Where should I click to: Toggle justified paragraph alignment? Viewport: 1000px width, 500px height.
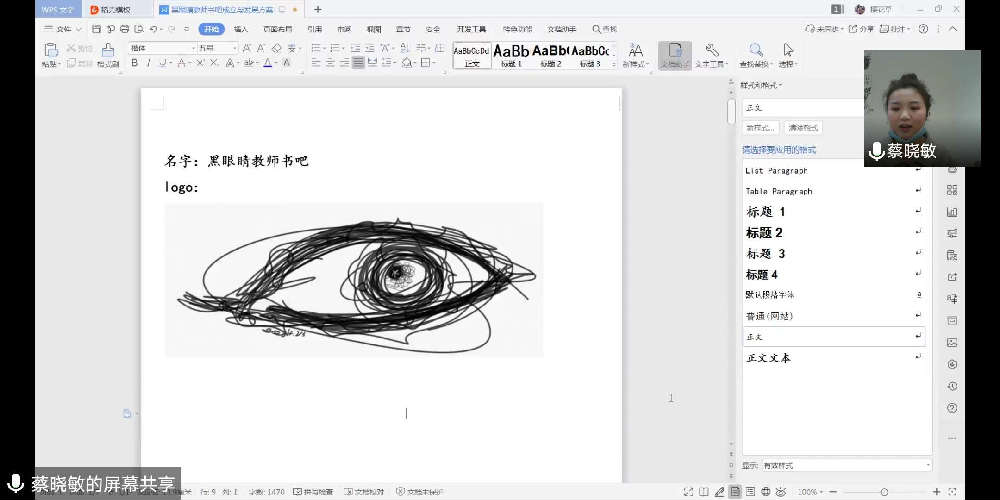point(358,63)
